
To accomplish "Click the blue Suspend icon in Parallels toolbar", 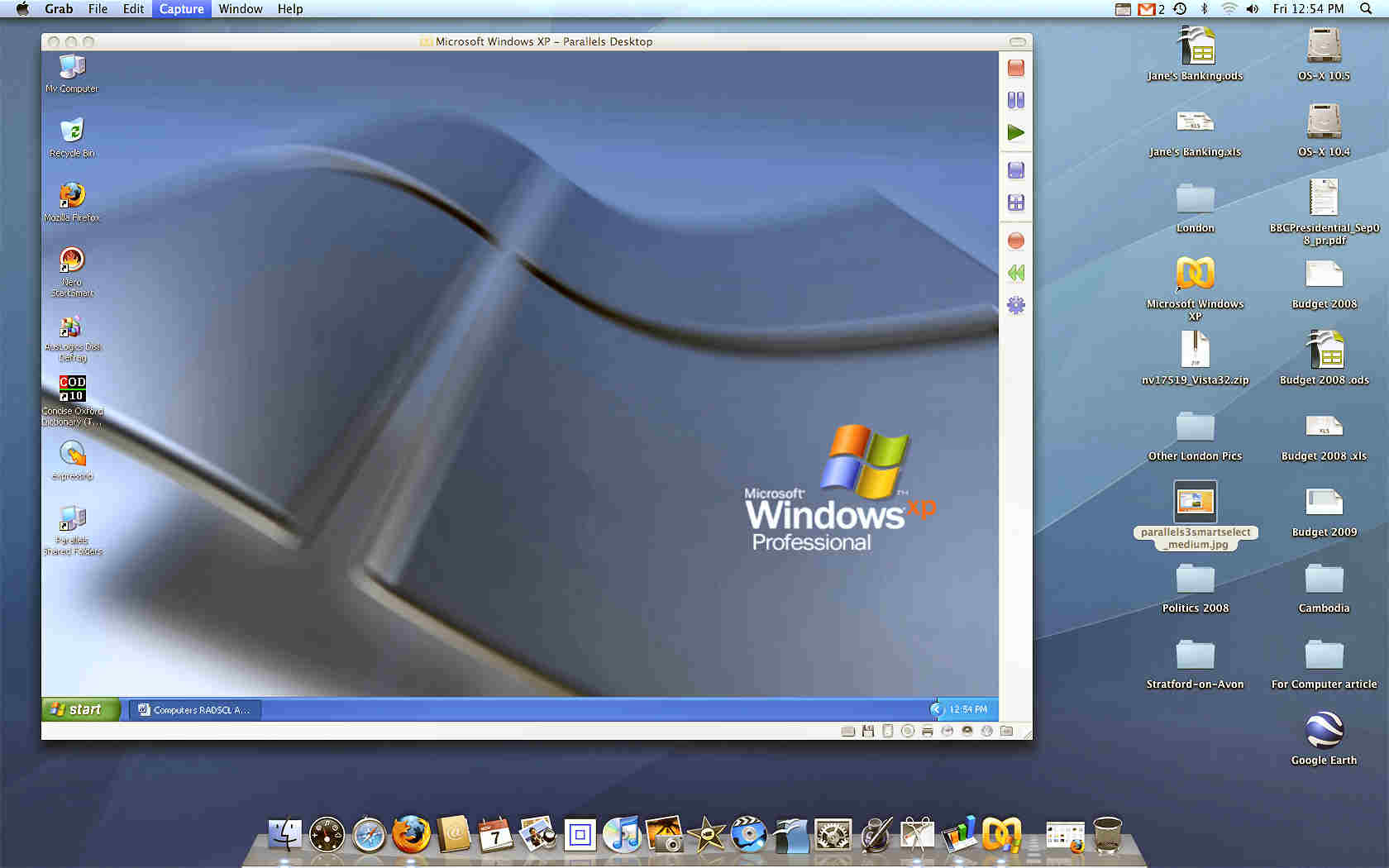I will click(1016, 170).
